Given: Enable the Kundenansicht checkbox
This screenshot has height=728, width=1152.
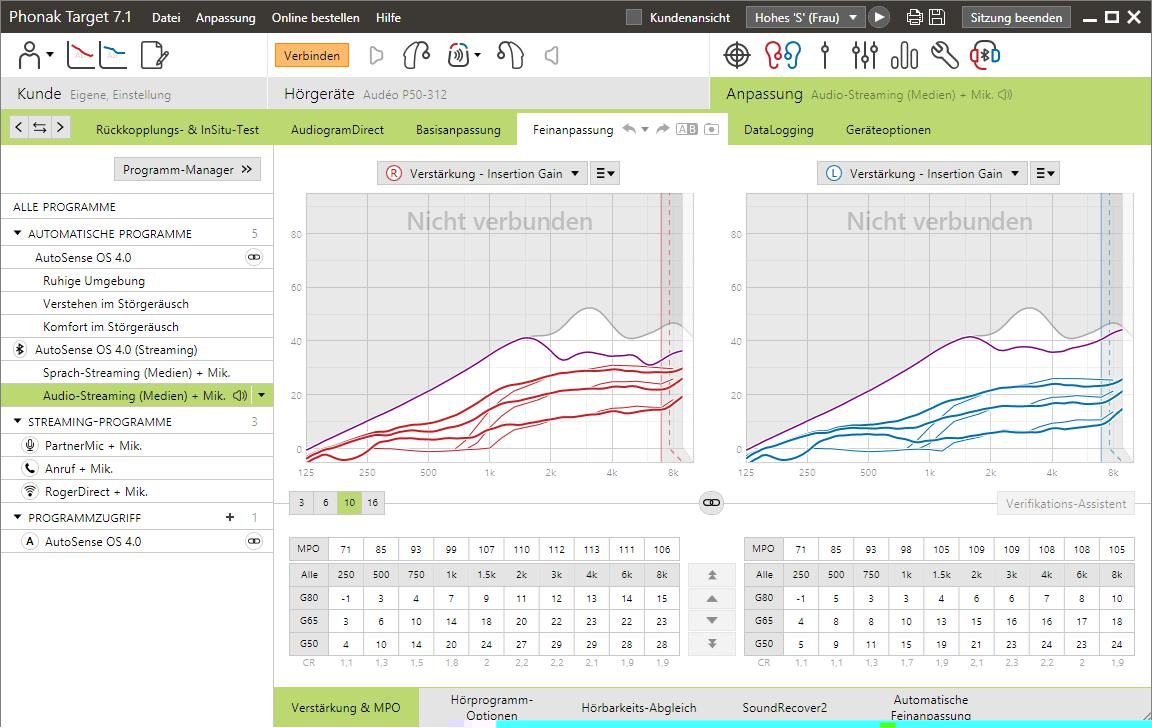Looking at the screenshot, I should coord(634,18).
